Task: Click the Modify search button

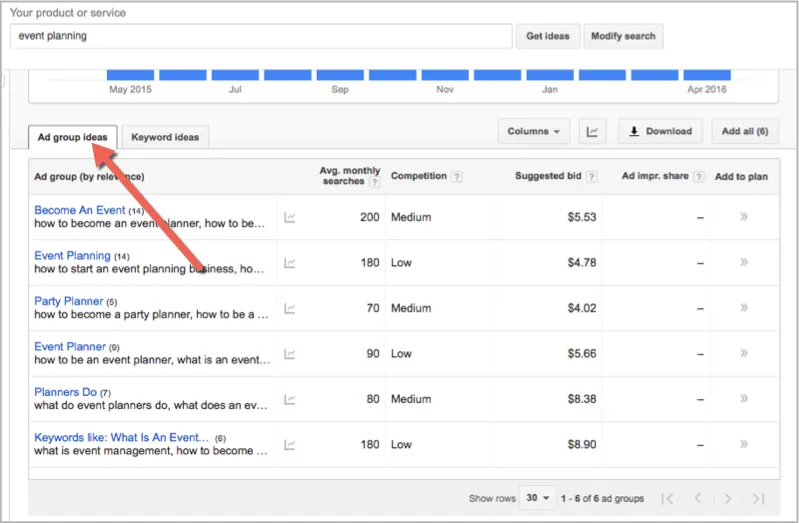Action: 623,36
